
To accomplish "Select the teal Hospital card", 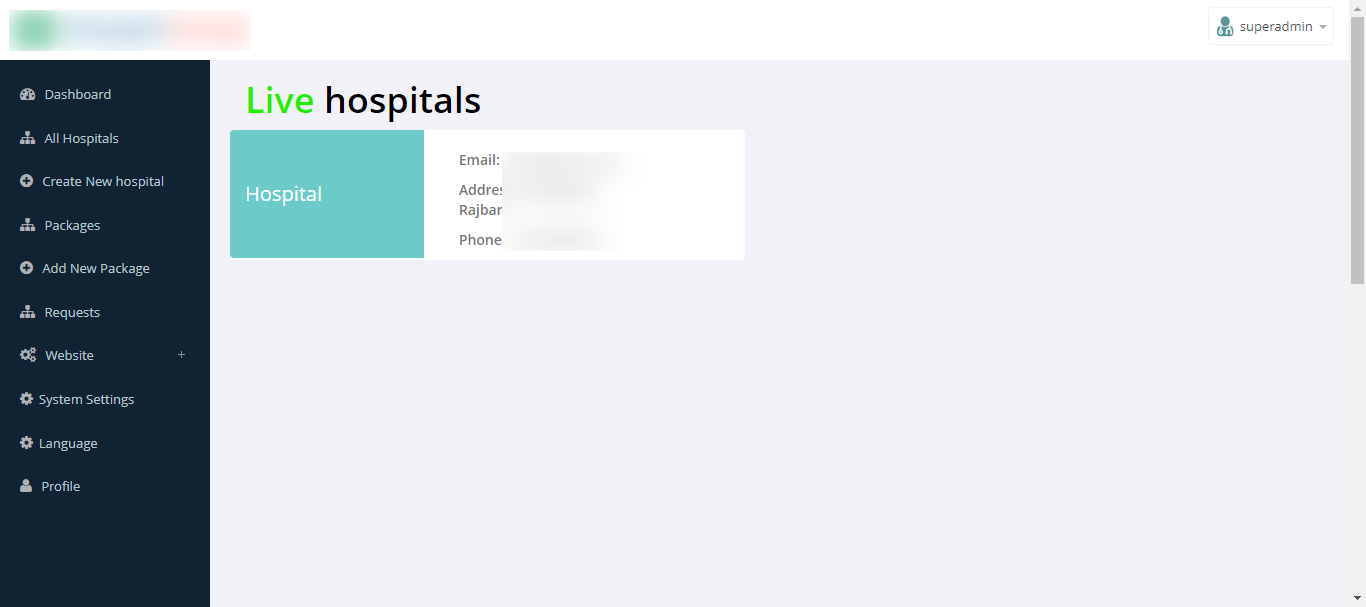I will pyautogui.click(x=327, y=194).
